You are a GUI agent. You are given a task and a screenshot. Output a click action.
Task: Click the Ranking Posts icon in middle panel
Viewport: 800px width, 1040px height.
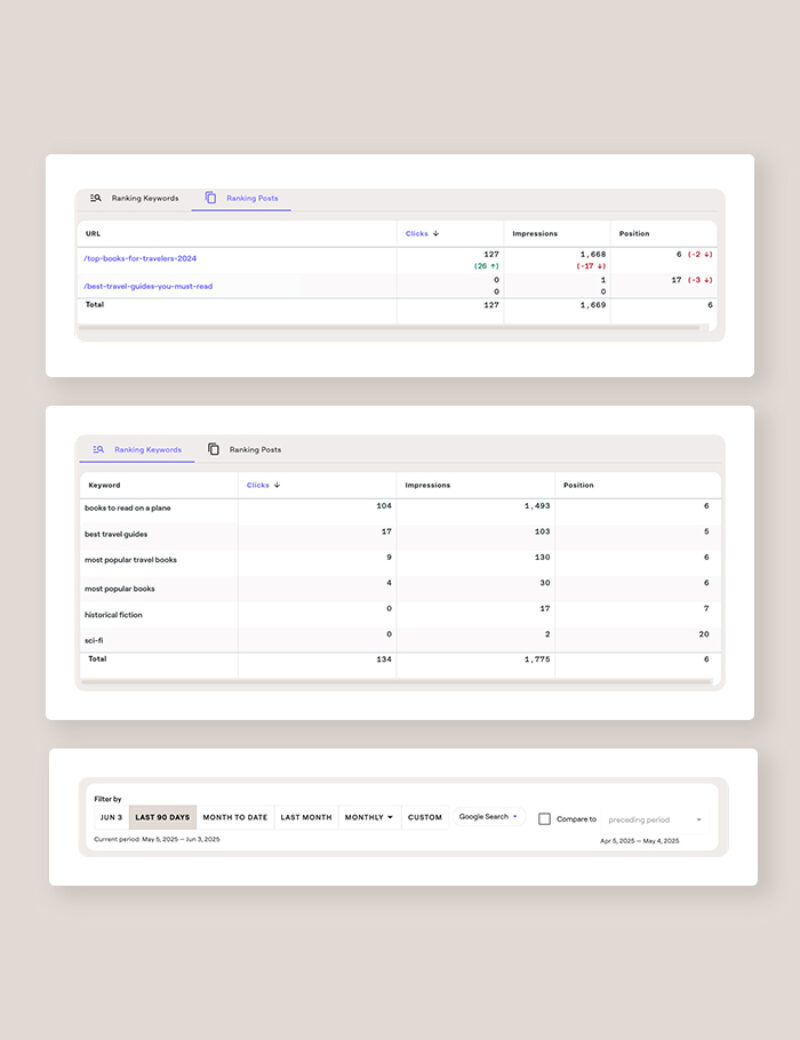click(213, 450)
